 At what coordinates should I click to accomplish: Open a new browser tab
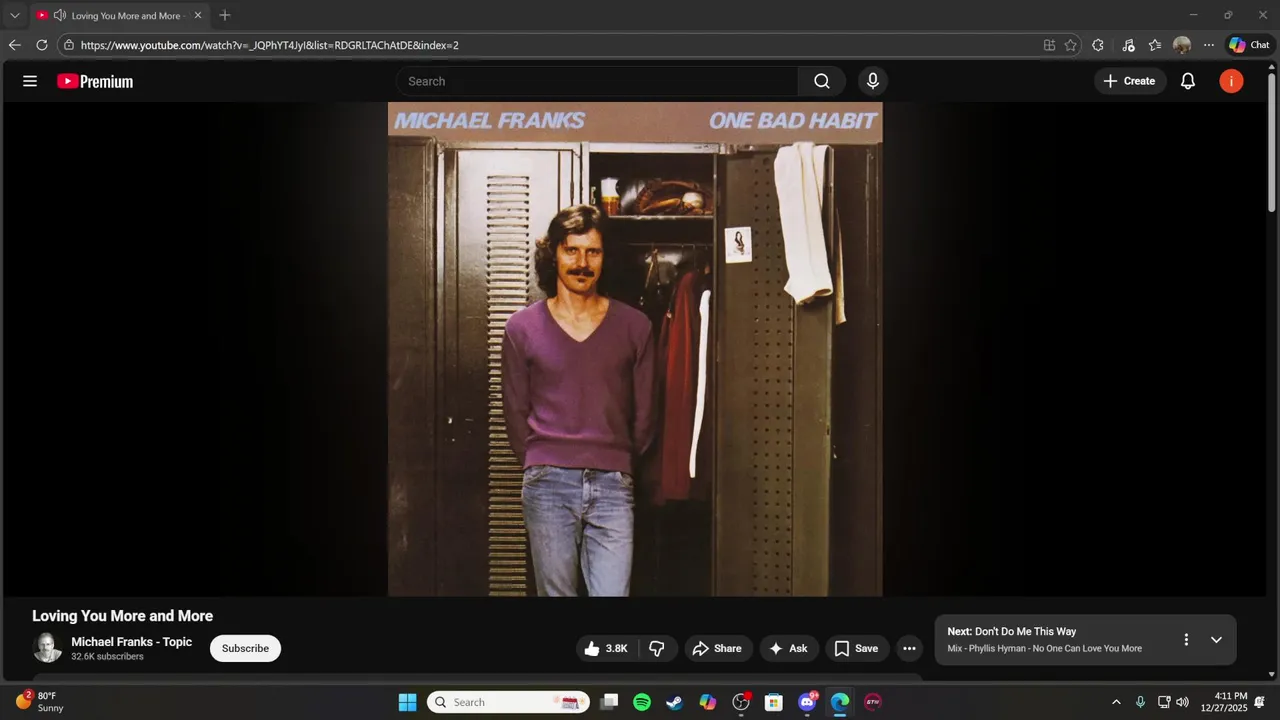pos(225,15)
